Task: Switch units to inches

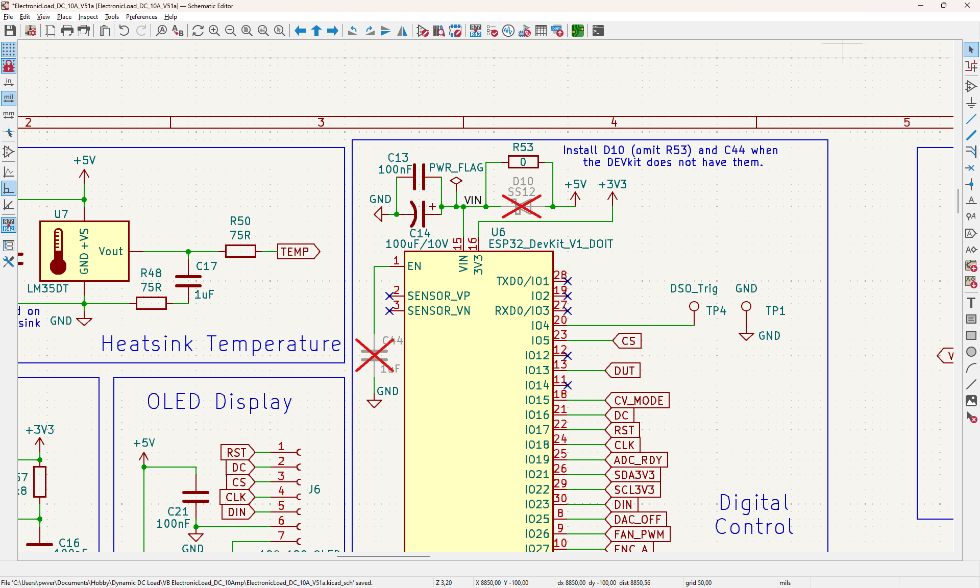Action: (x=9, y=82)
